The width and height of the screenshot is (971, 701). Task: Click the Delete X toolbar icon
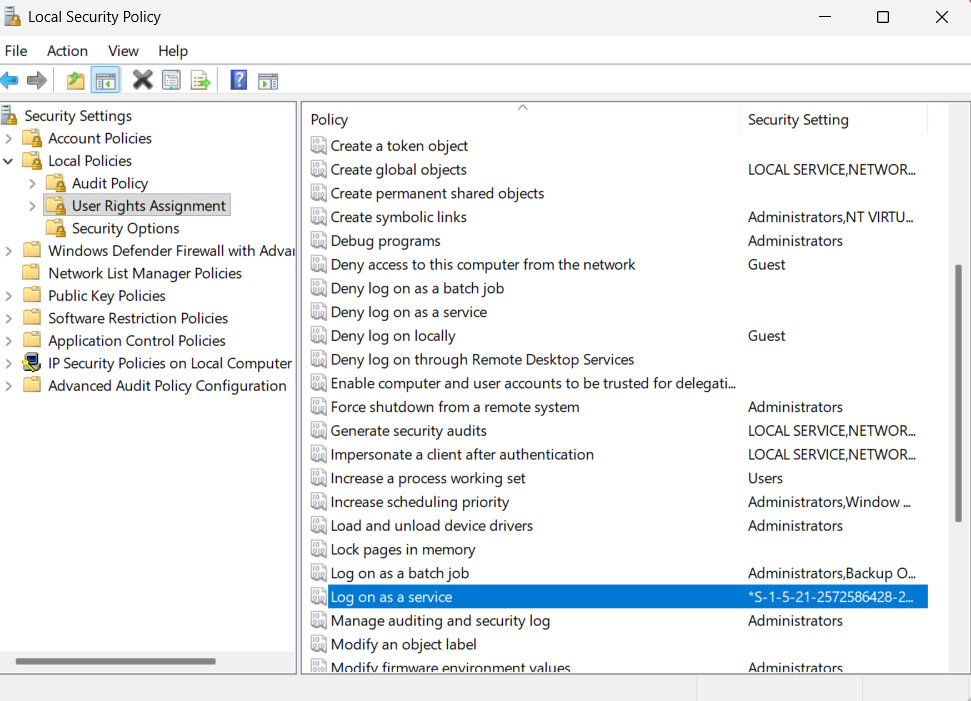coord(142,80)
